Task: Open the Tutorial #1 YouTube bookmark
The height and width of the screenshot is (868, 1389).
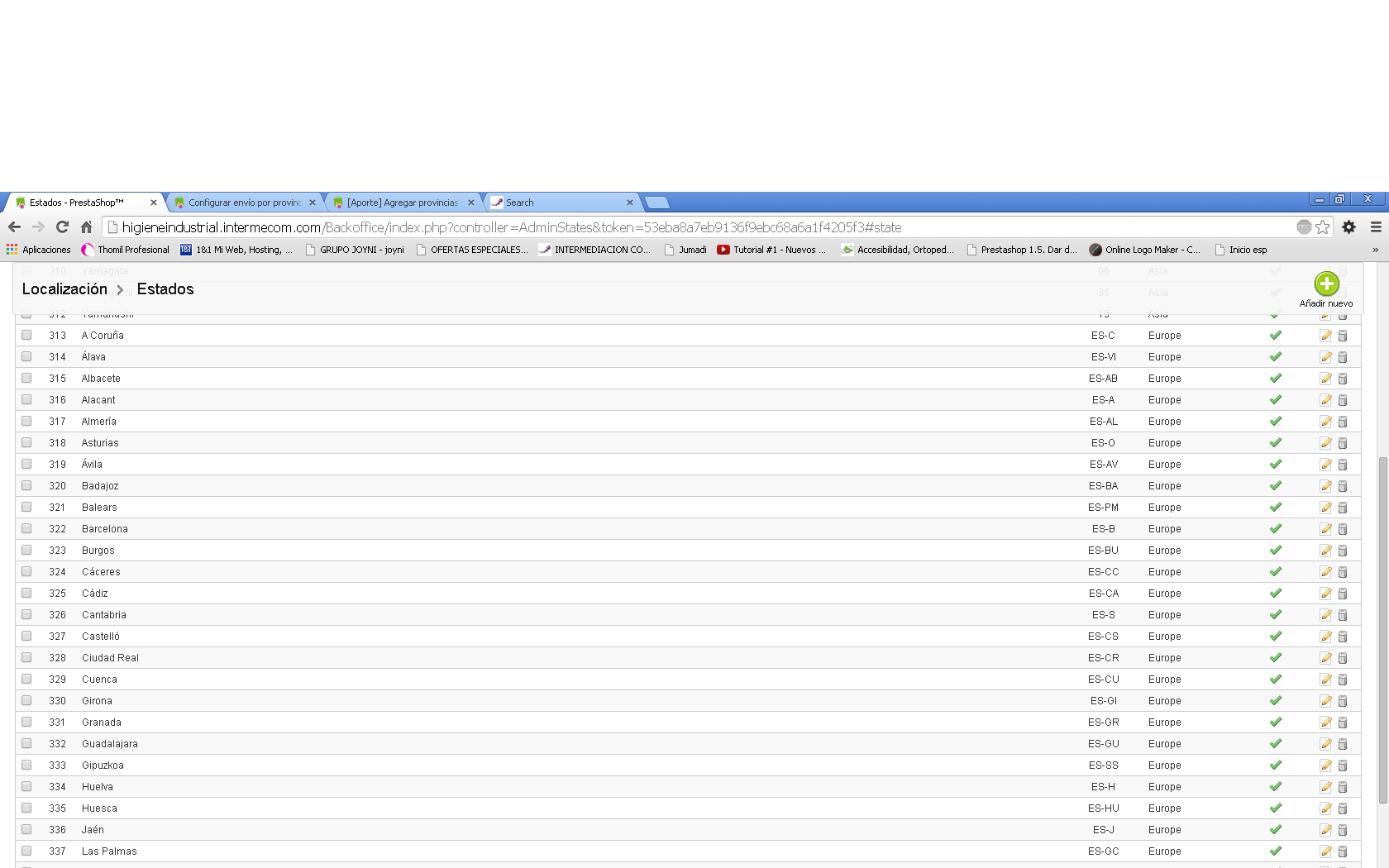Action: (x=771, y=250)
